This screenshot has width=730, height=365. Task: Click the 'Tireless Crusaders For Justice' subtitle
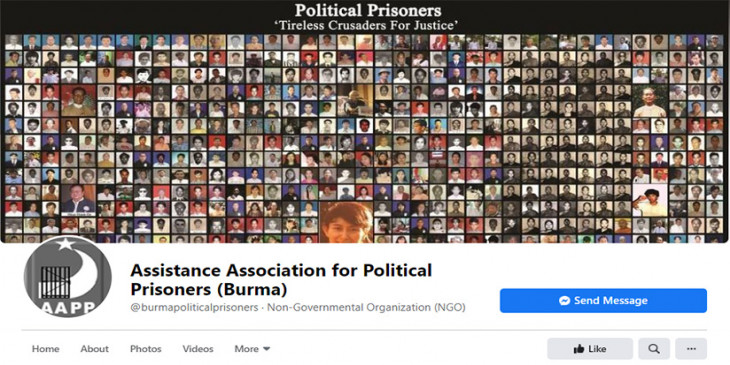[368, 26]
